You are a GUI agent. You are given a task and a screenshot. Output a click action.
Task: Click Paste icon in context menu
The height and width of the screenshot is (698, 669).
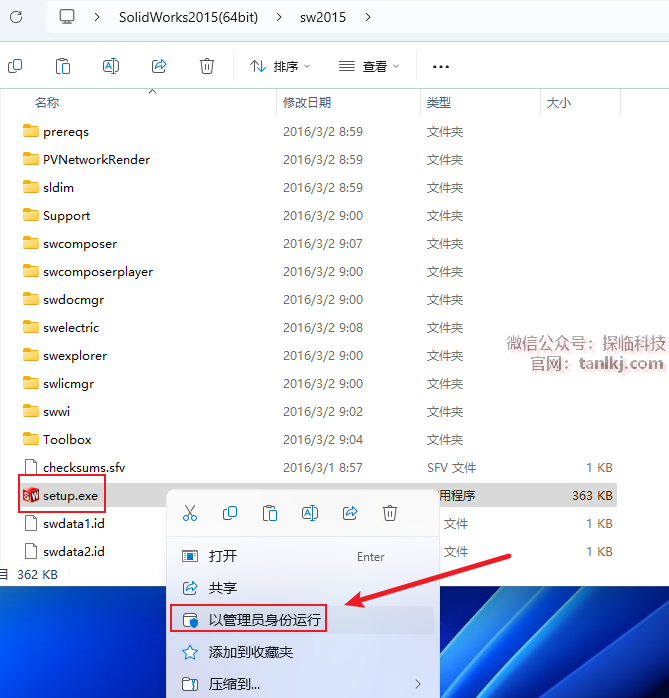click(270, 513)
